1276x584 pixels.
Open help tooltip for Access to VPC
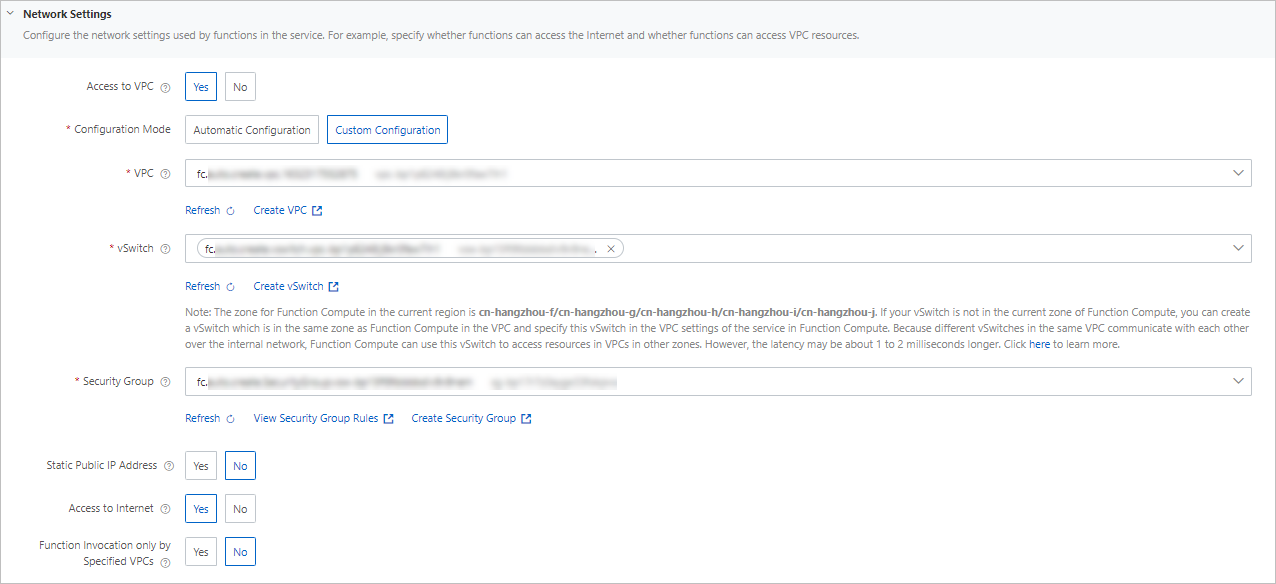pos(166,87)
